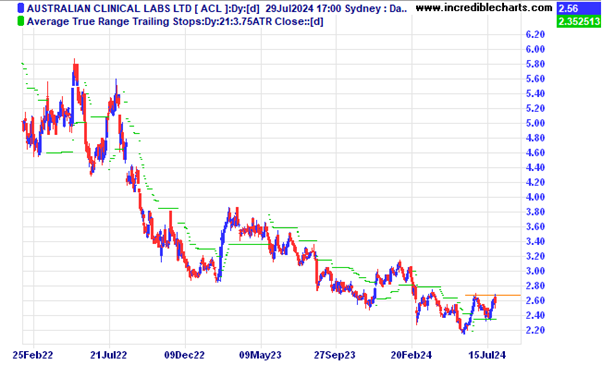602x365 pixels.
Task: Click the 20Feb24 date axis label
Action: (x=412, y=355)
